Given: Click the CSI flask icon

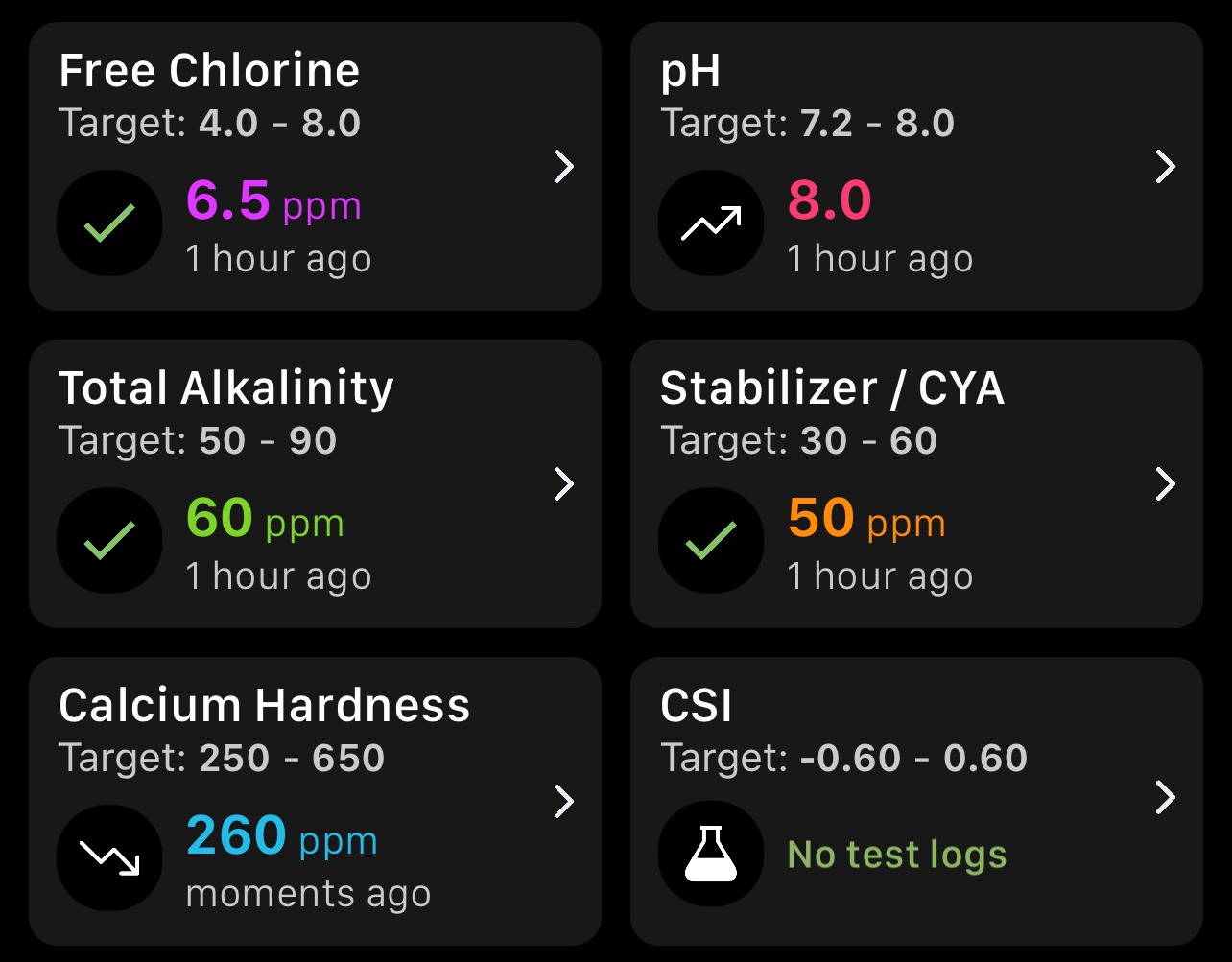Looking at the screenshot, I should click(x=711, y=854).
